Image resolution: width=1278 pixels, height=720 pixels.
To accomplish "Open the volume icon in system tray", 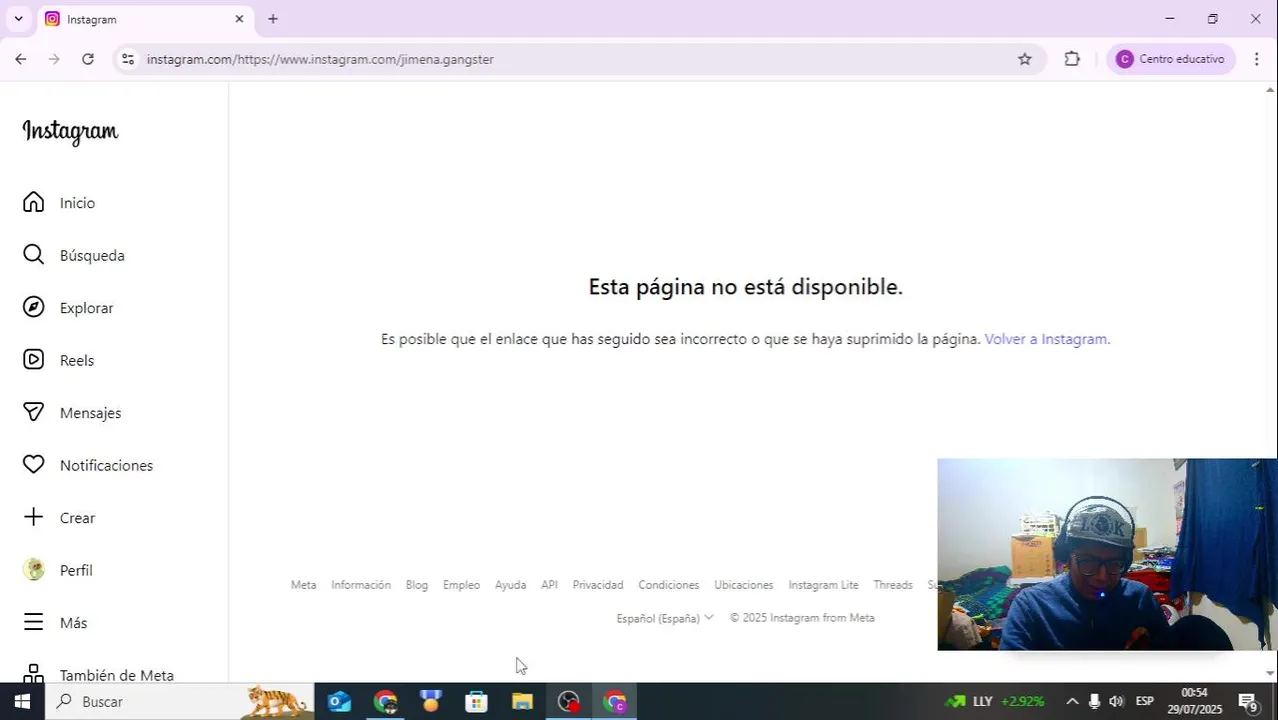I will coord(1117,701).
